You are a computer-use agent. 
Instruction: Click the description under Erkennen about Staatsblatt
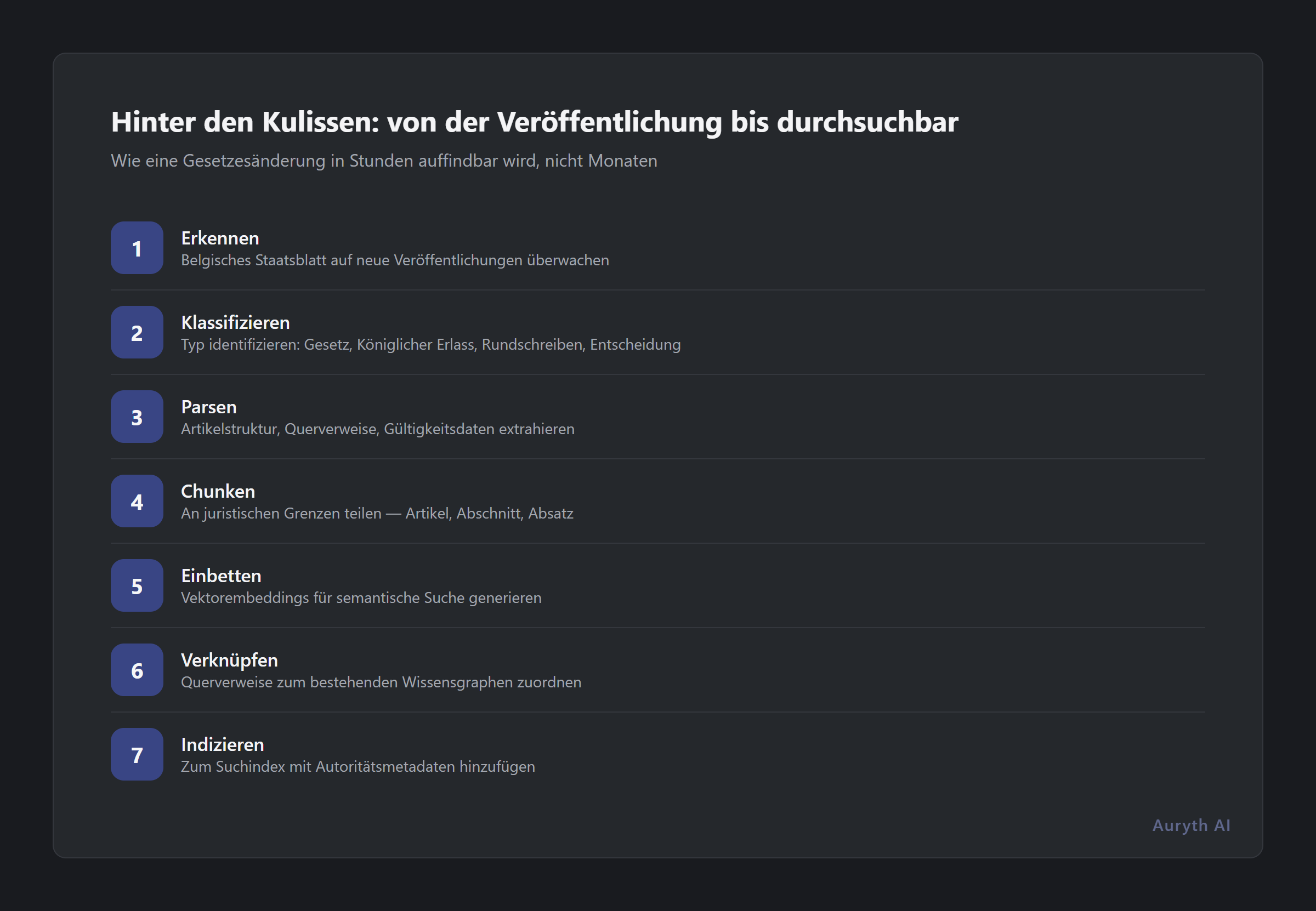pyautogui.click(x=394, y=260)
